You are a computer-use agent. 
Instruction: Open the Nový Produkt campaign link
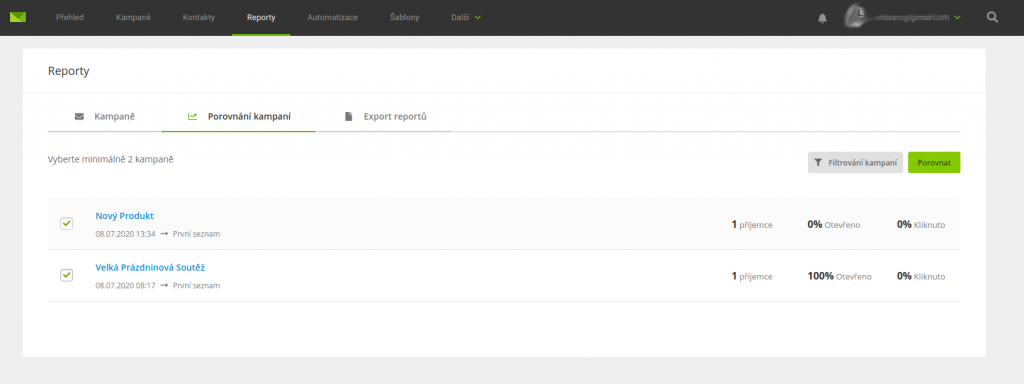point(124,216)
